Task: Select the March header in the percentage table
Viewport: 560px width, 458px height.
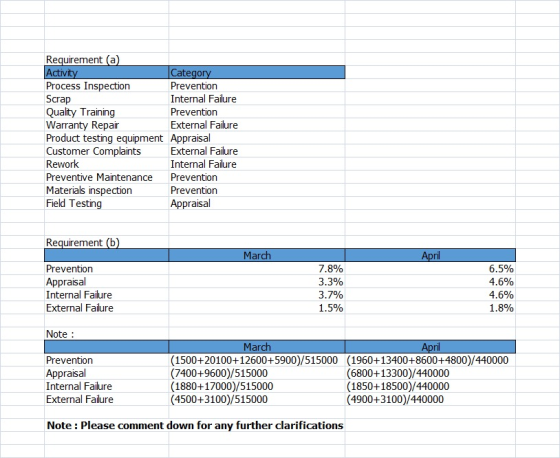Action: point(257,255)
